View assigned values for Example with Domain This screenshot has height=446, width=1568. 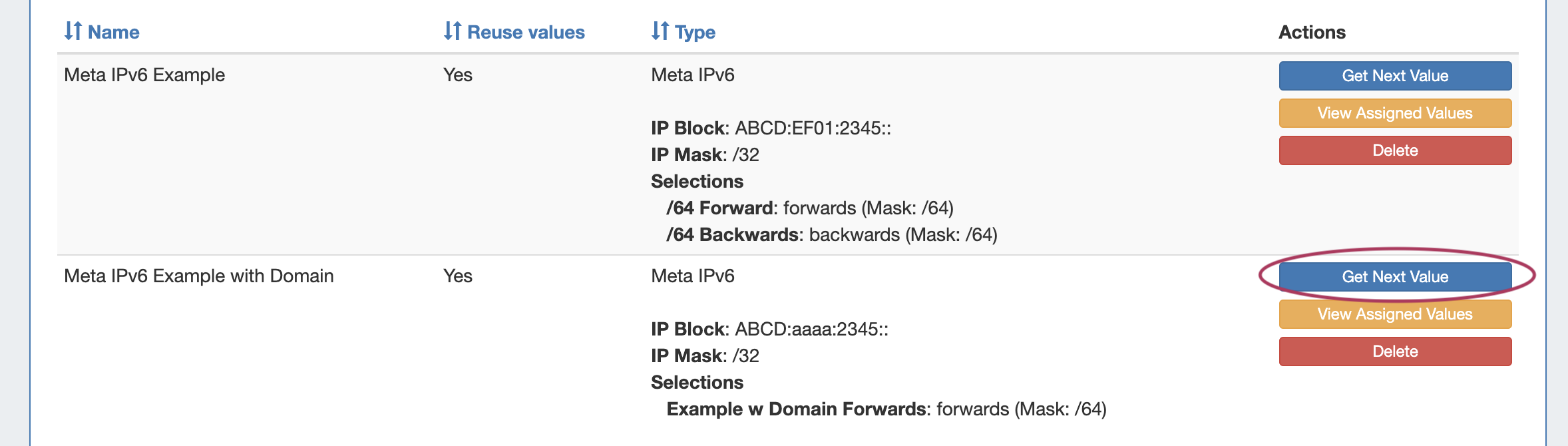1394,314
